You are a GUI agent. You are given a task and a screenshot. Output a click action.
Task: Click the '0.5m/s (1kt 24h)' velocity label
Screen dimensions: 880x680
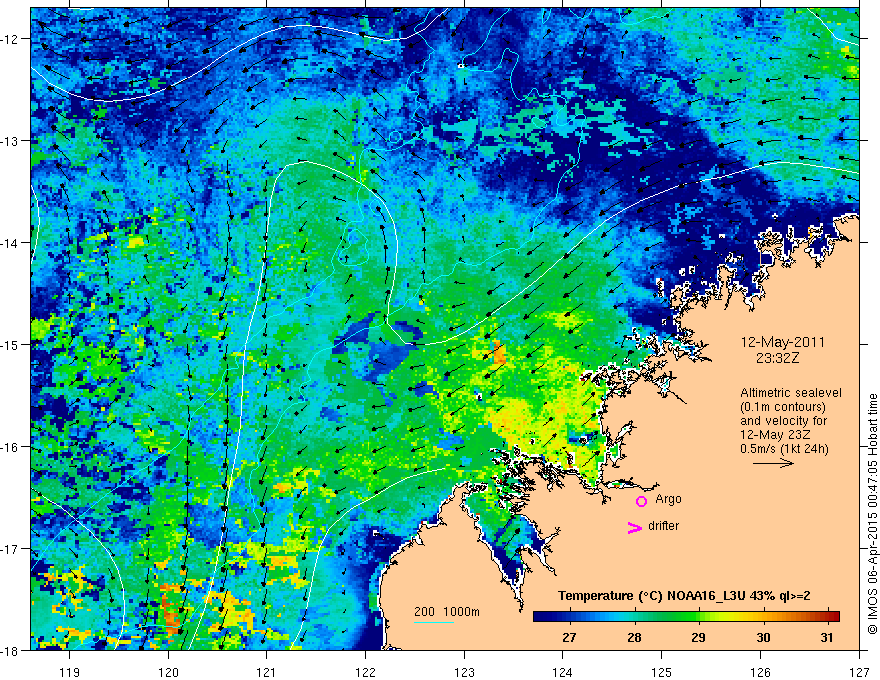click(x=784, y=449)
